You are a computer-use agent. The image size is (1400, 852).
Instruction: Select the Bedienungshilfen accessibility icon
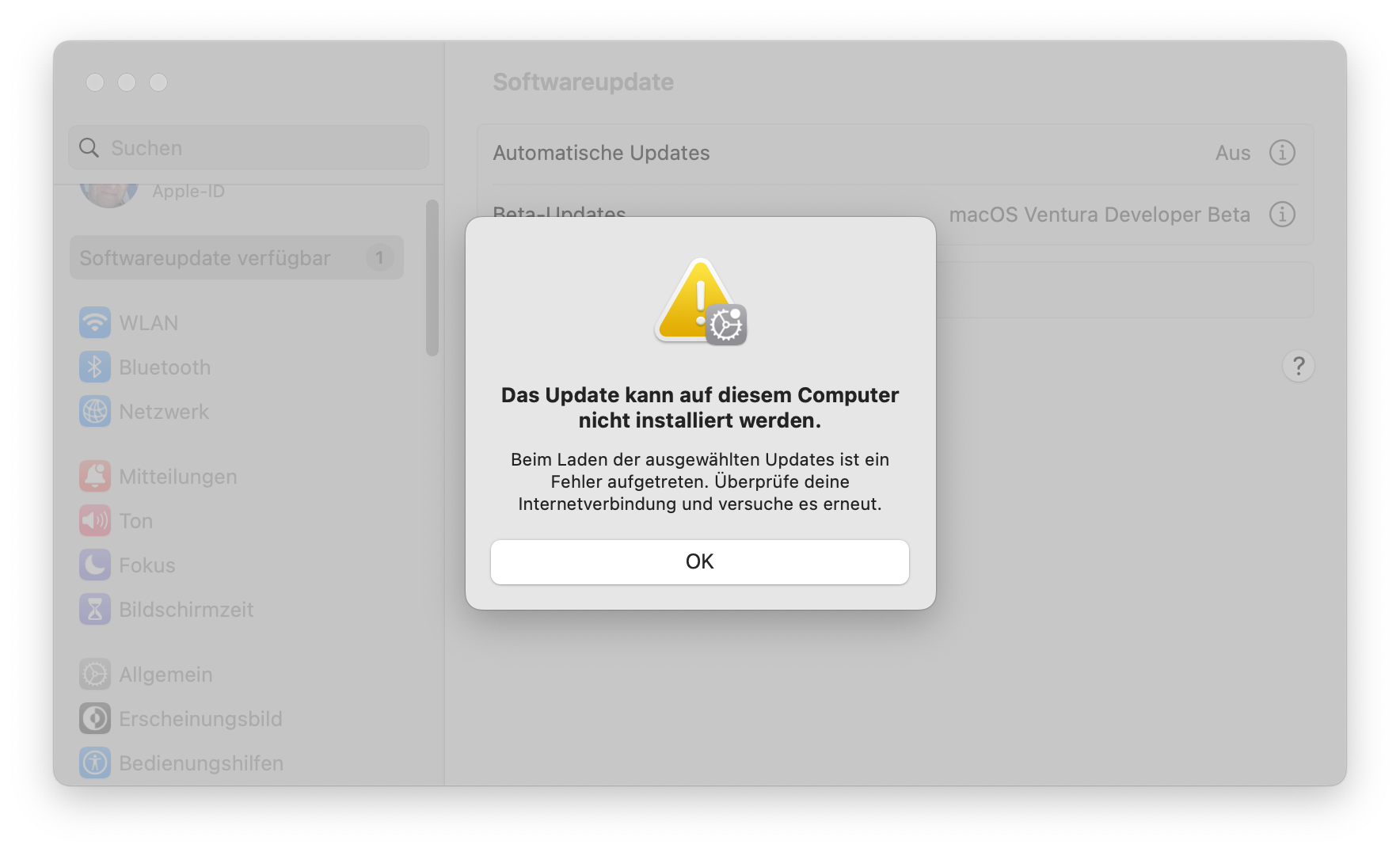pyautogui.click(x=95, y=763)
